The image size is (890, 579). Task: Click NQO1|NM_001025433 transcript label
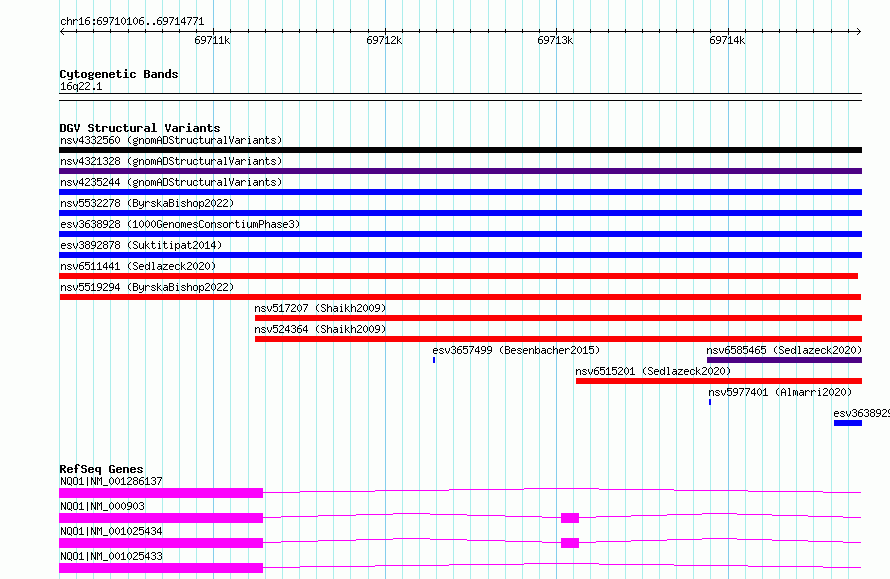111,556
